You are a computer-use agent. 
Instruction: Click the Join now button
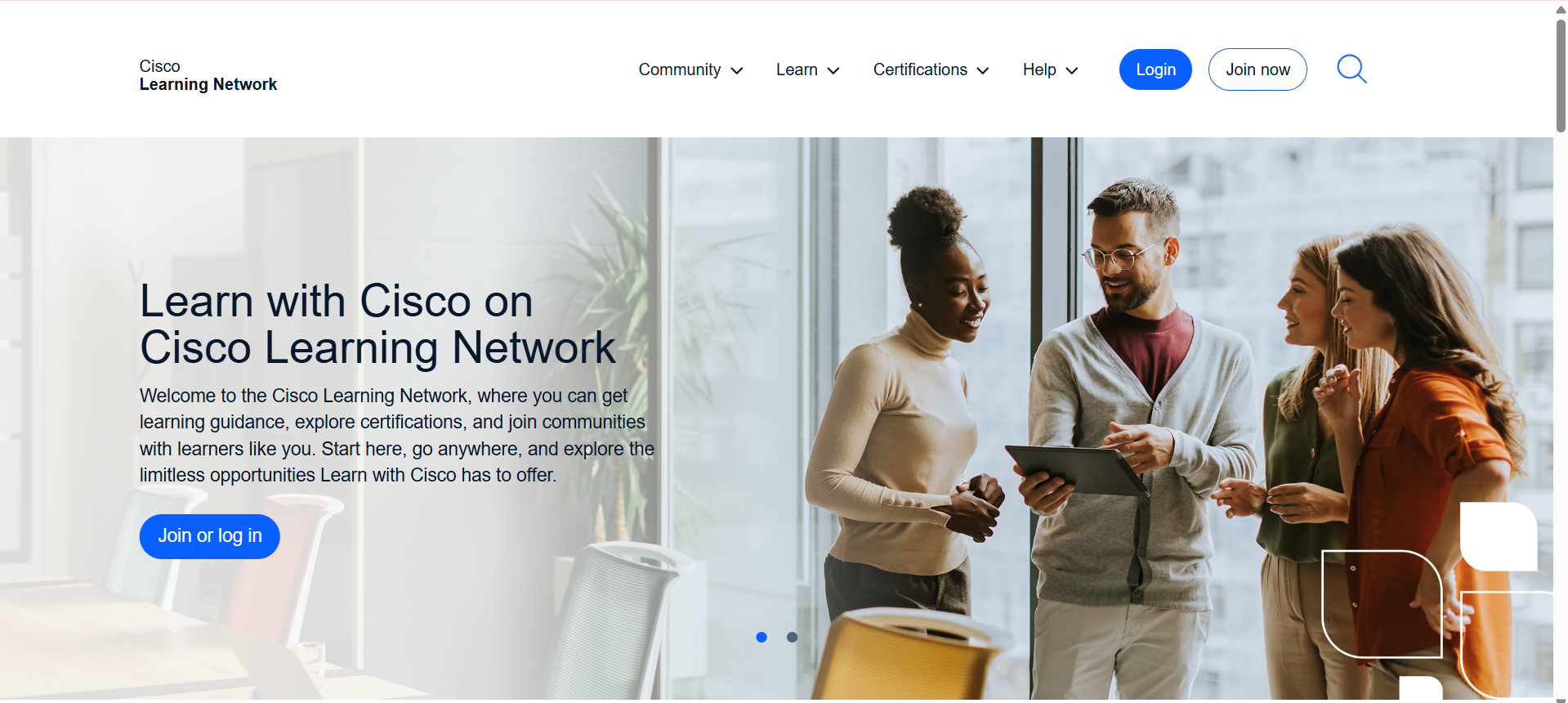[1258, 69]
